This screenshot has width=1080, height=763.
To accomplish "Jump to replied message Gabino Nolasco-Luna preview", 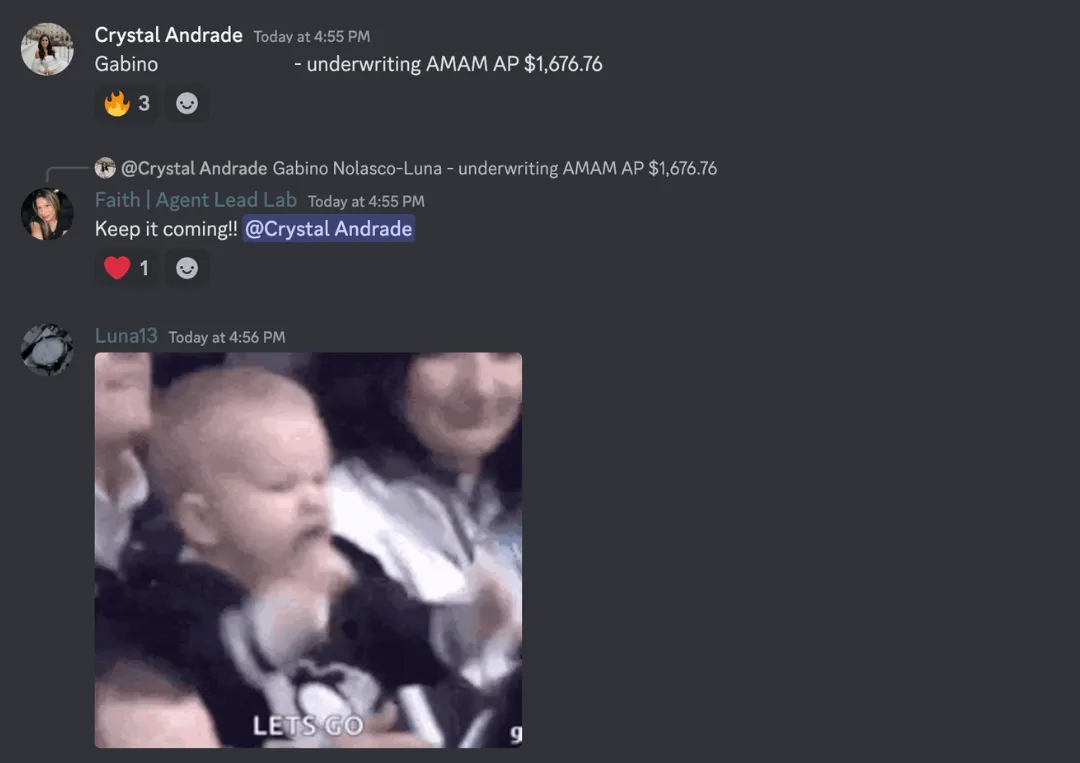I will pos(495,168).
